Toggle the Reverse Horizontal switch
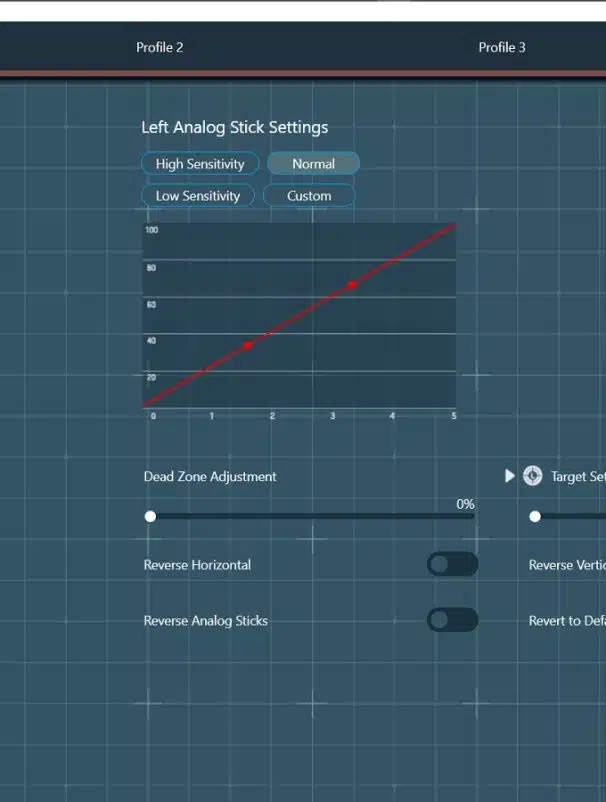Image resolution: width=606 pixels, height=802 pixels. tap(452, 565)
